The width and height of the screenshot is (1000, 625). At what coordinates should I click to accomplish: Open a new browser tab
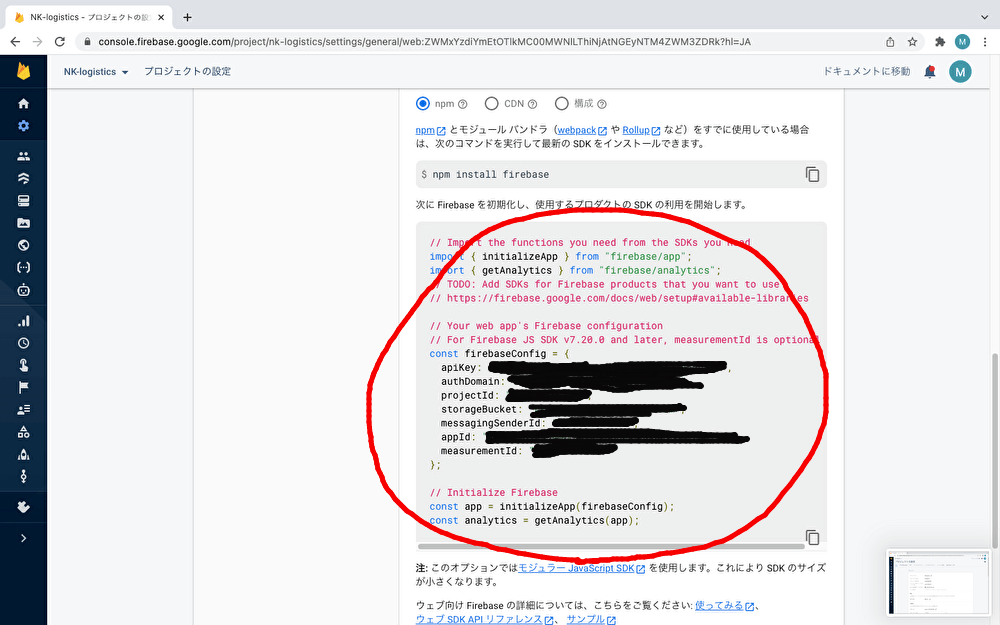[187, 17]
